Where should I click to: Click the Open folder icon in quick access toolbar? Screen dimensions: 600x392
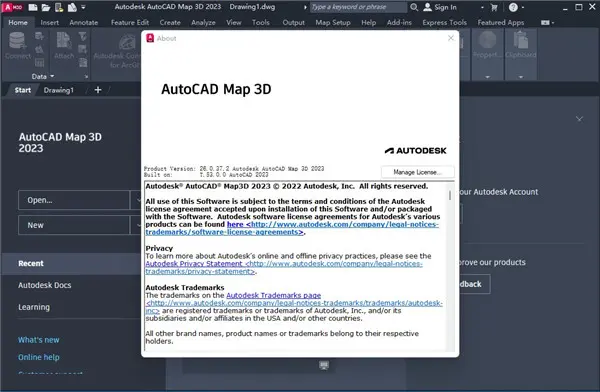click(46, 7)
